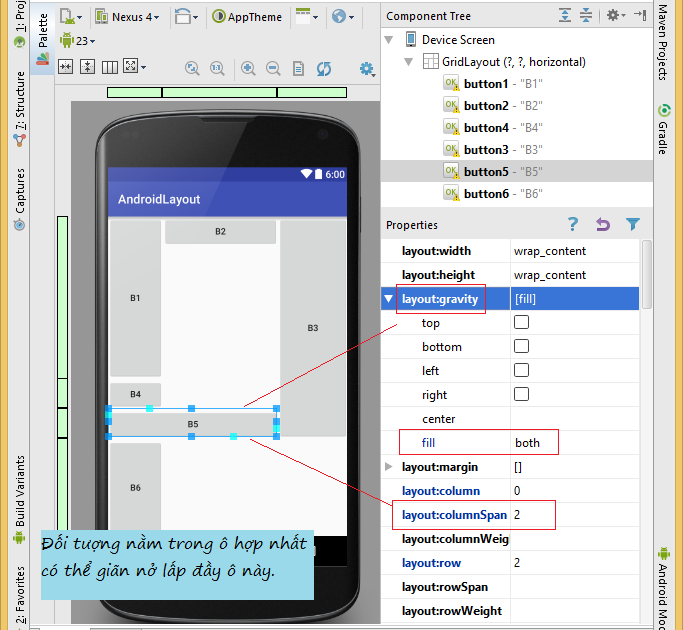Click the Properties panel scrollbar
This screenshot has width=683, height=630.
(647, 274)
